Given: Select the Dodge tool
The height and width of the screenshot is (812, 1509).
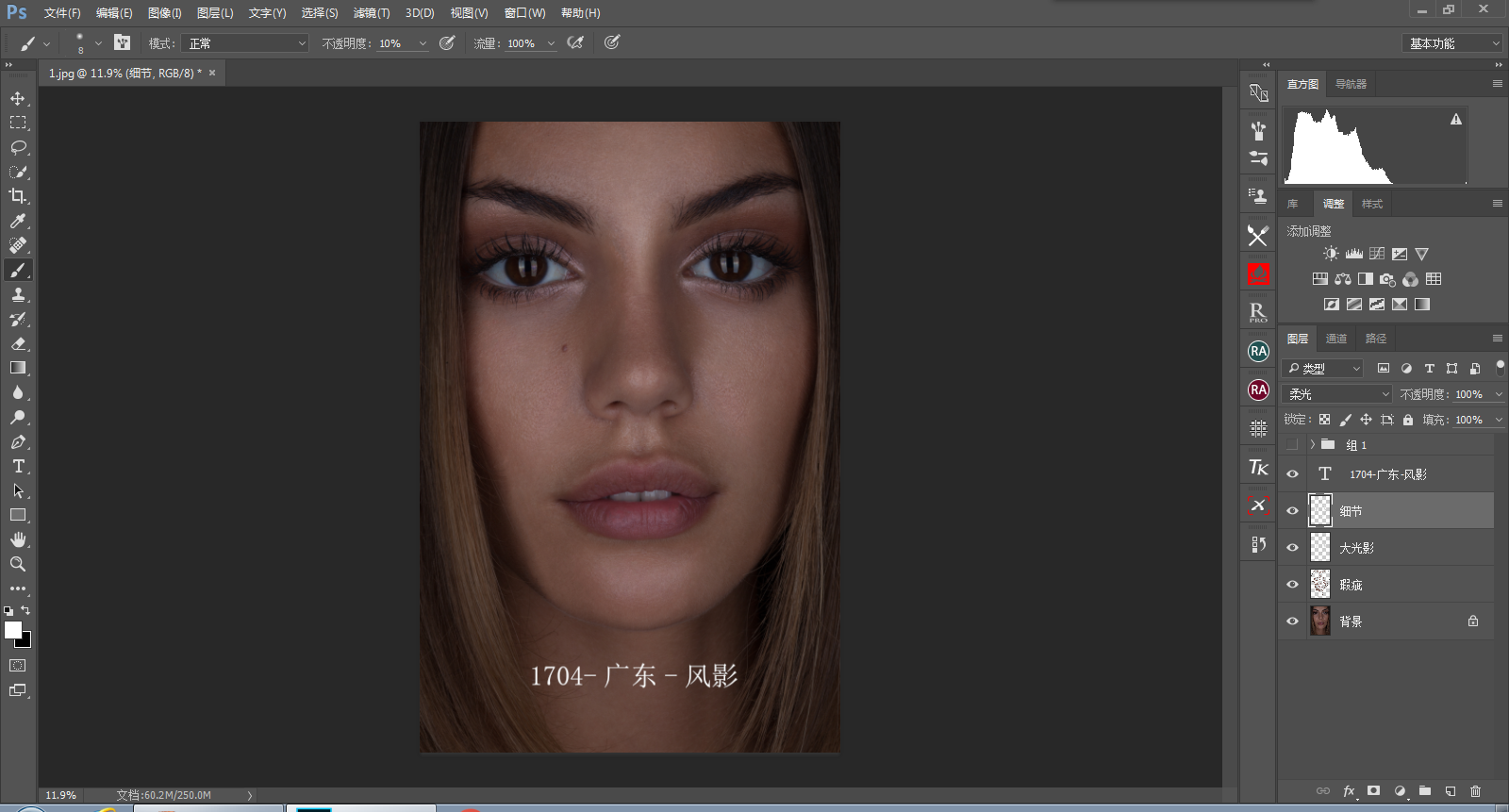Looking at the screenshot, I should 18,417.
